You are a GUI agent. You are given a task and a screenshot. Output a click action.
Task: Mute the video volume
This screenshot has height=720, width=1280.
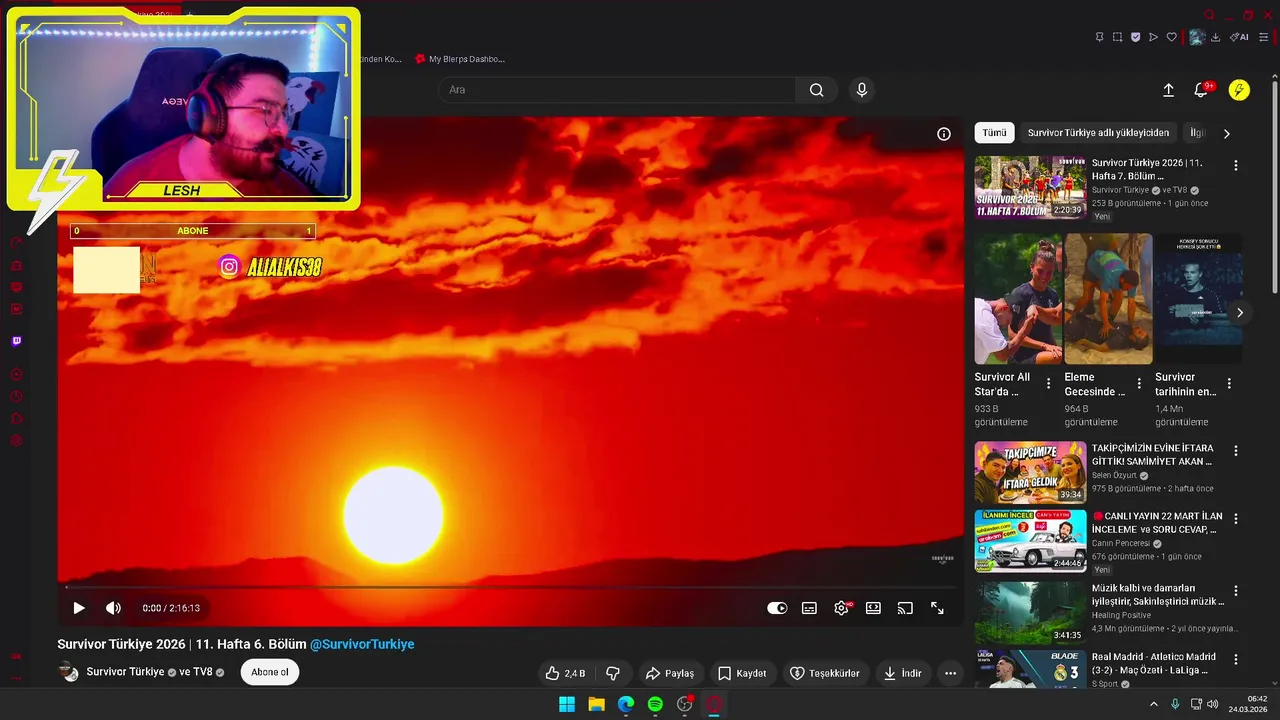pos(113,608)
